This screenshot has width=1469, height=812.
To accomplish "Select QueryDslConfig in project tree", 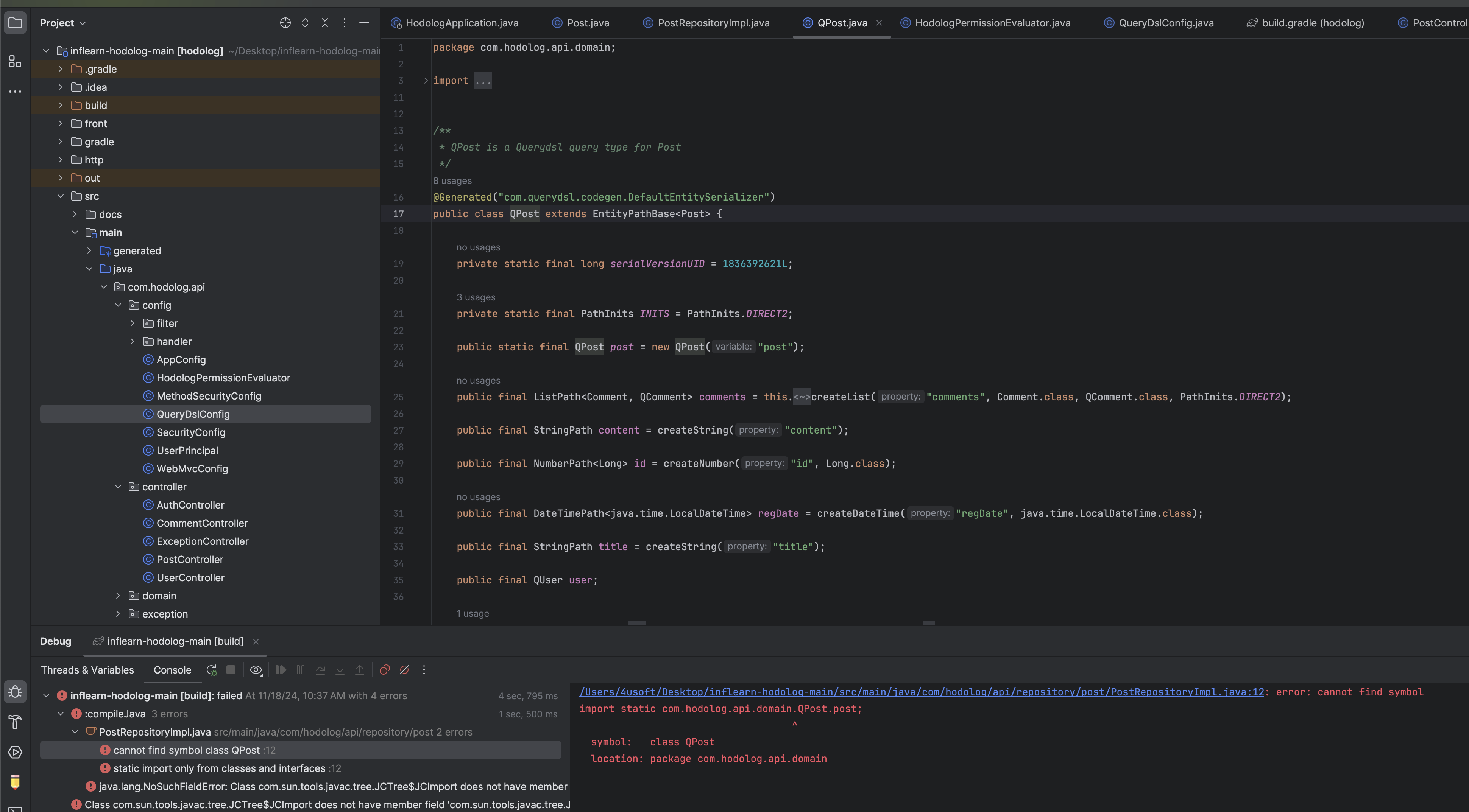I will coord(205,414).
